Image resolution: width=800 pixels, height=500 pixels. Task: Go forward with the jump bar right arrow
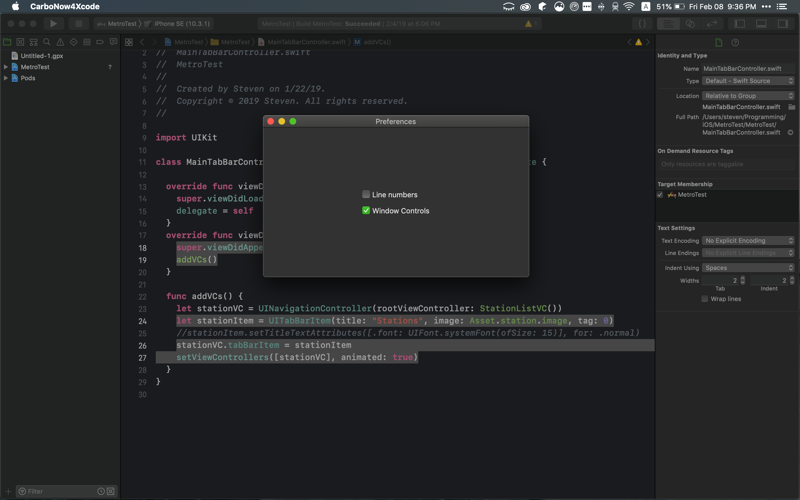(154, 42)
